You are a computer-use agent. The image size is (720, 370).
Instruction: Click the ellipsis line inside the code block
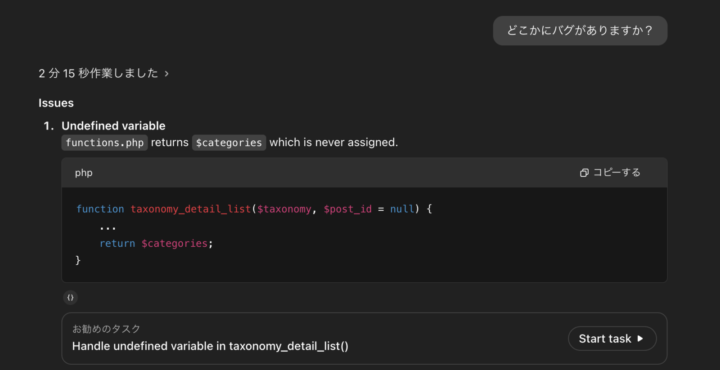click(x=107, y=227)
